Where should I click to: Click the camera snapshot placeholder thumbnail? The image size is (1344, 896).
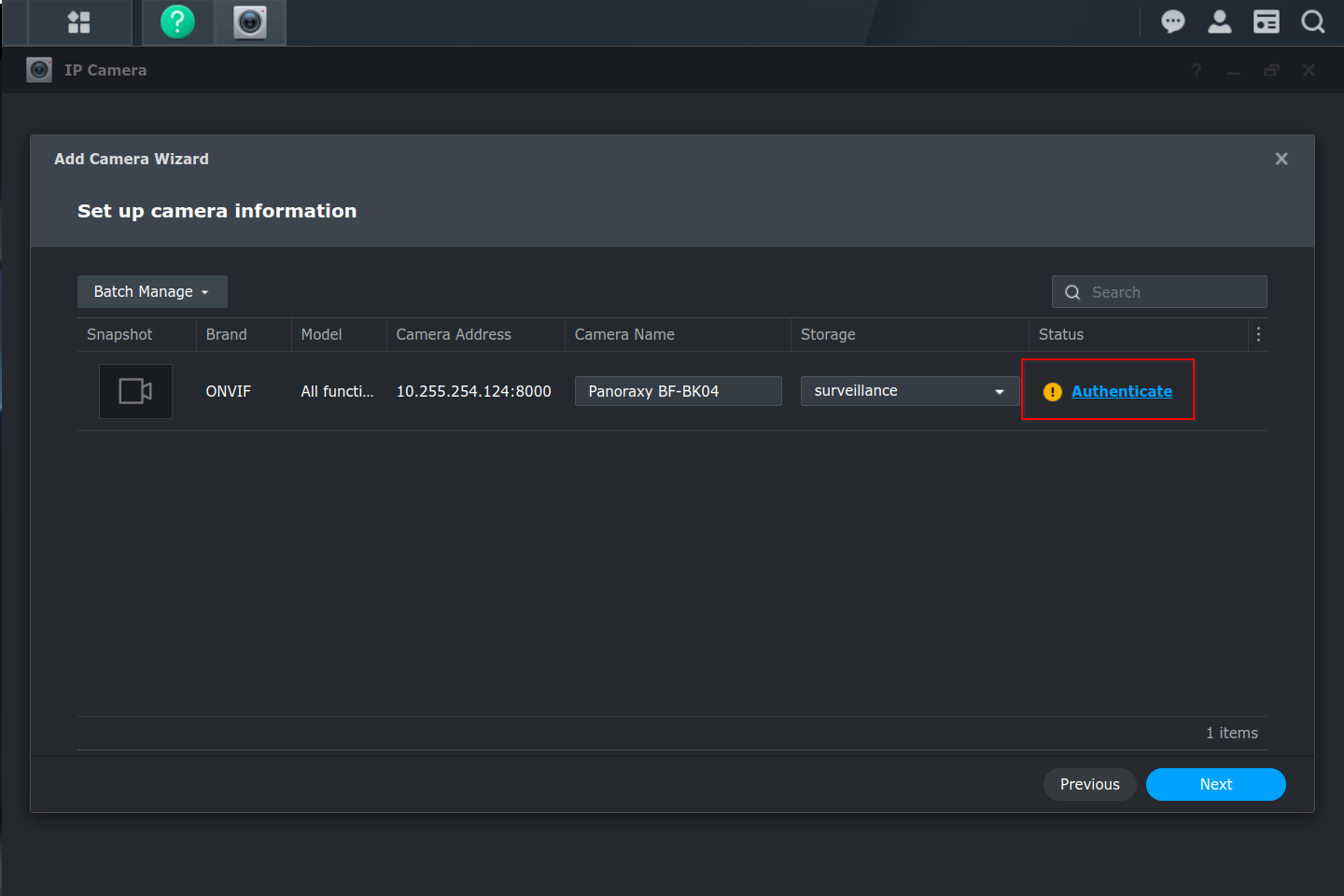135,391
